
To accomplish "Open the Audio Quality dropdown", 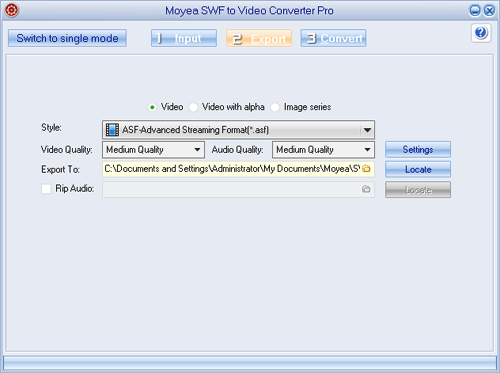I will (323, 150).
